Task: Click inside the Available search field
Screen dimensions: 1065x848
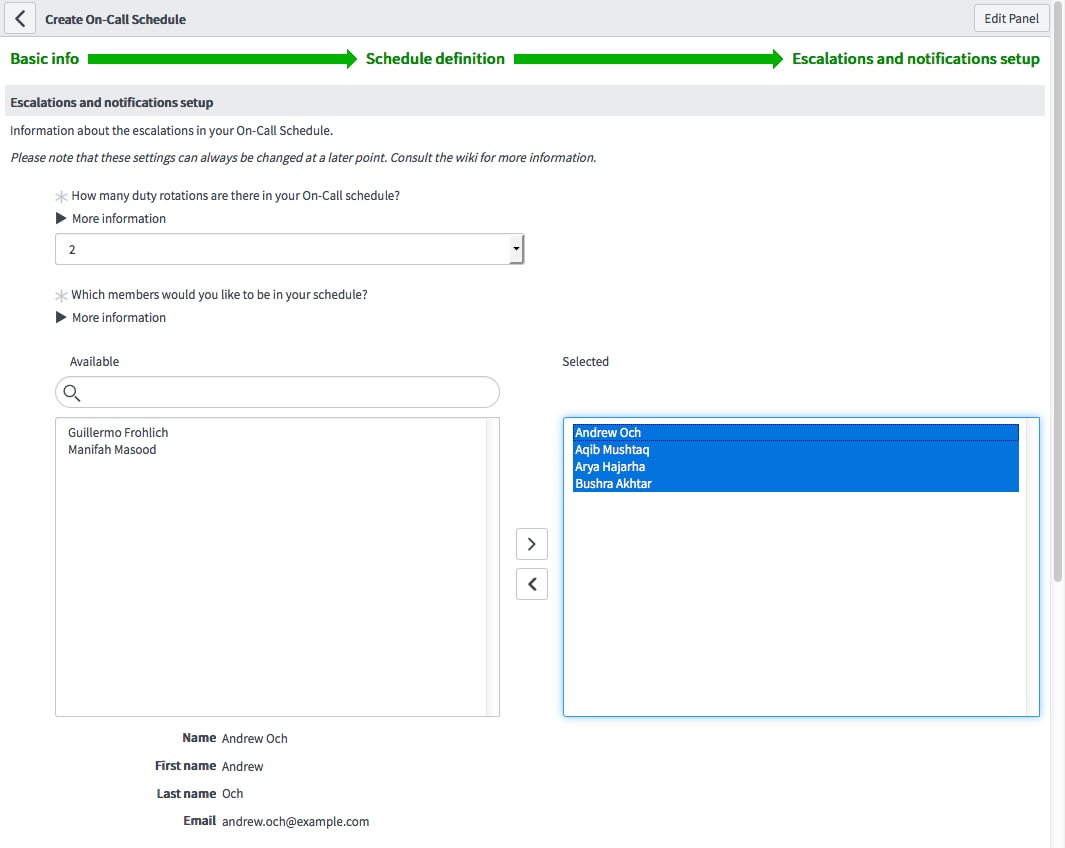Action: (x=280, y=392)
